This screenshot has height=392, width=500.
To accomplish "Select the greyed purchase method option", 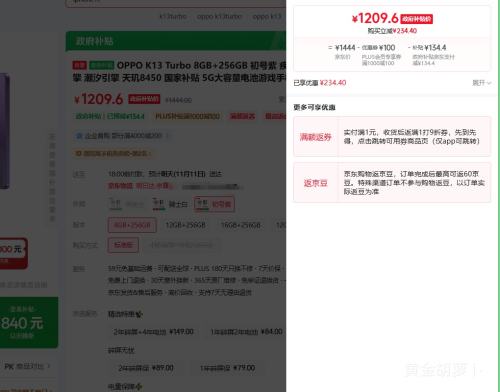I will [x=181, y=245].
